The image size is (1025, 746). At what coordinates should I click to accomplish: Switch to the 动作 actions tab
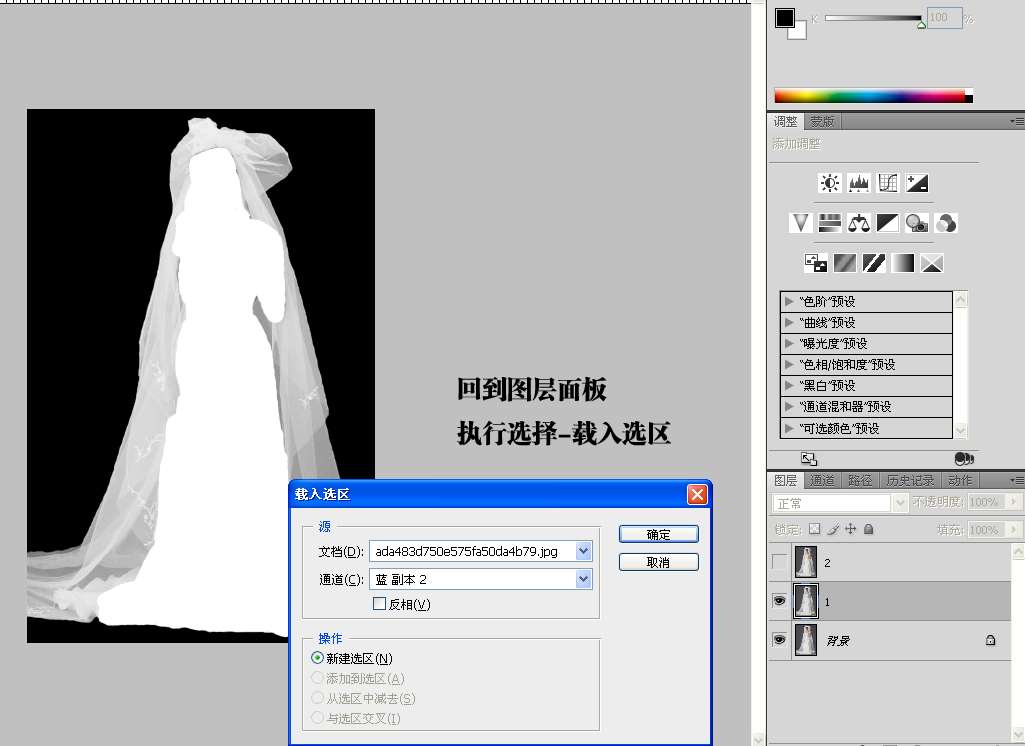pos(960,481)
